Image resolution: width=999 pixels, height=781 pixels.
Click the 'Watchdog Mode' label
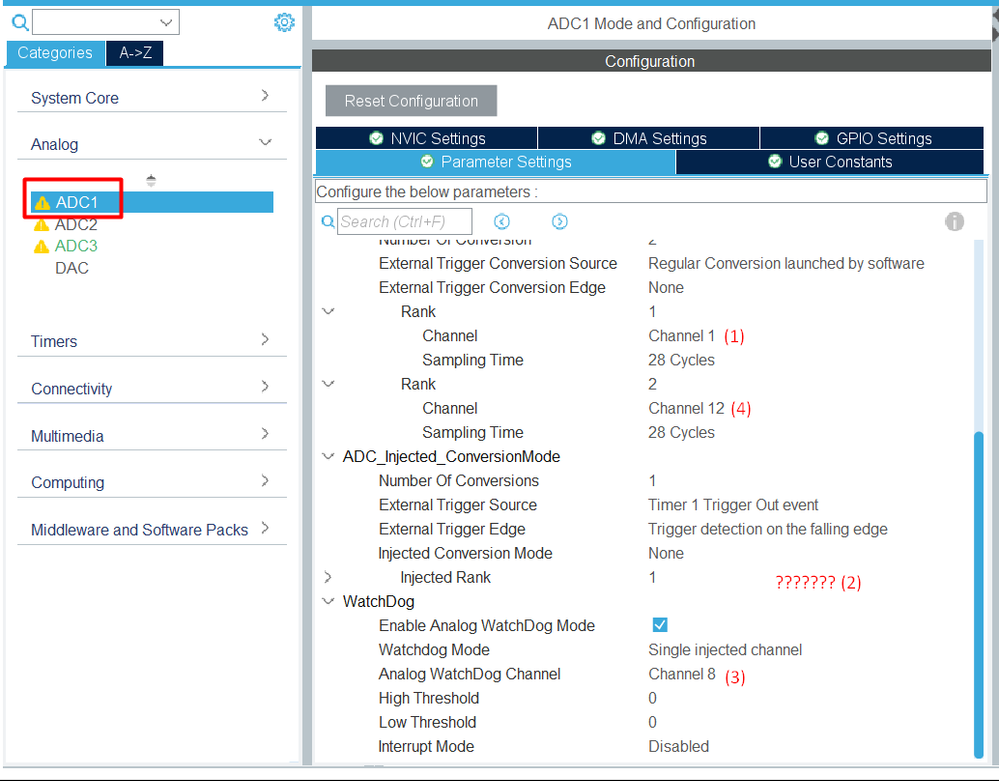[x=434, y=650]
